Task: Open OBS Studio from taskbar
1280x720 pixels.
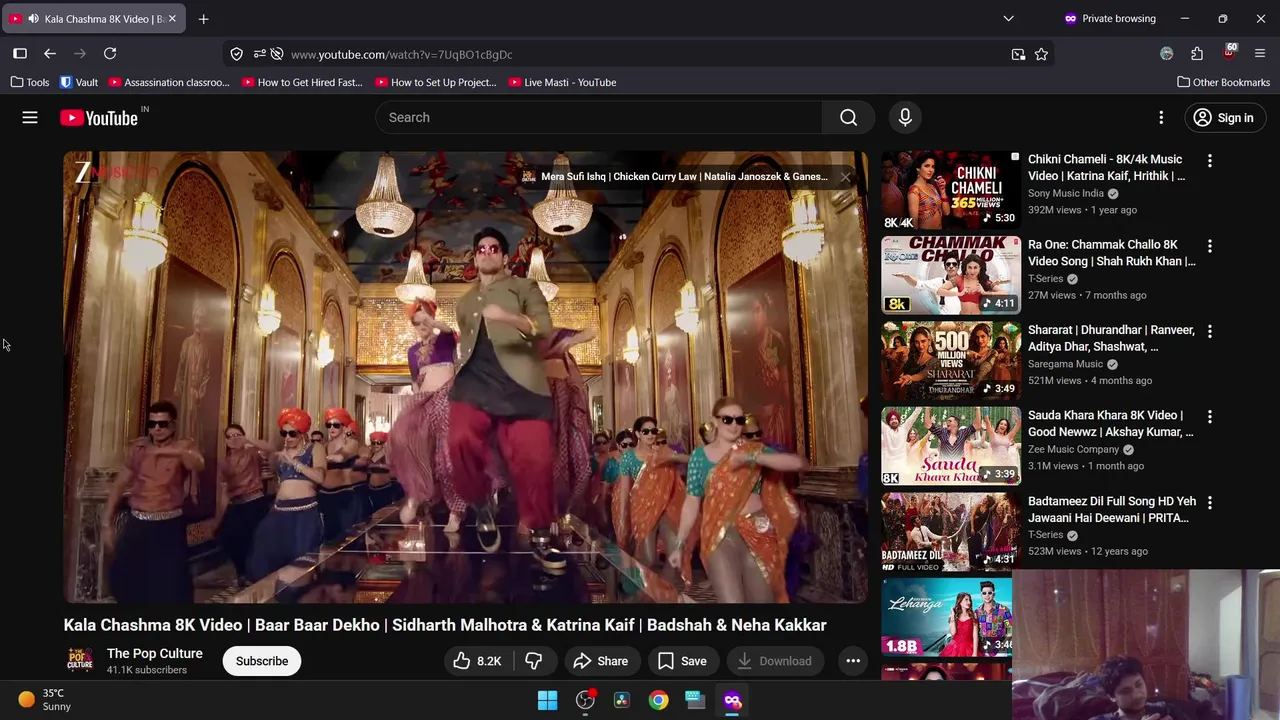Action: point(585,700)
